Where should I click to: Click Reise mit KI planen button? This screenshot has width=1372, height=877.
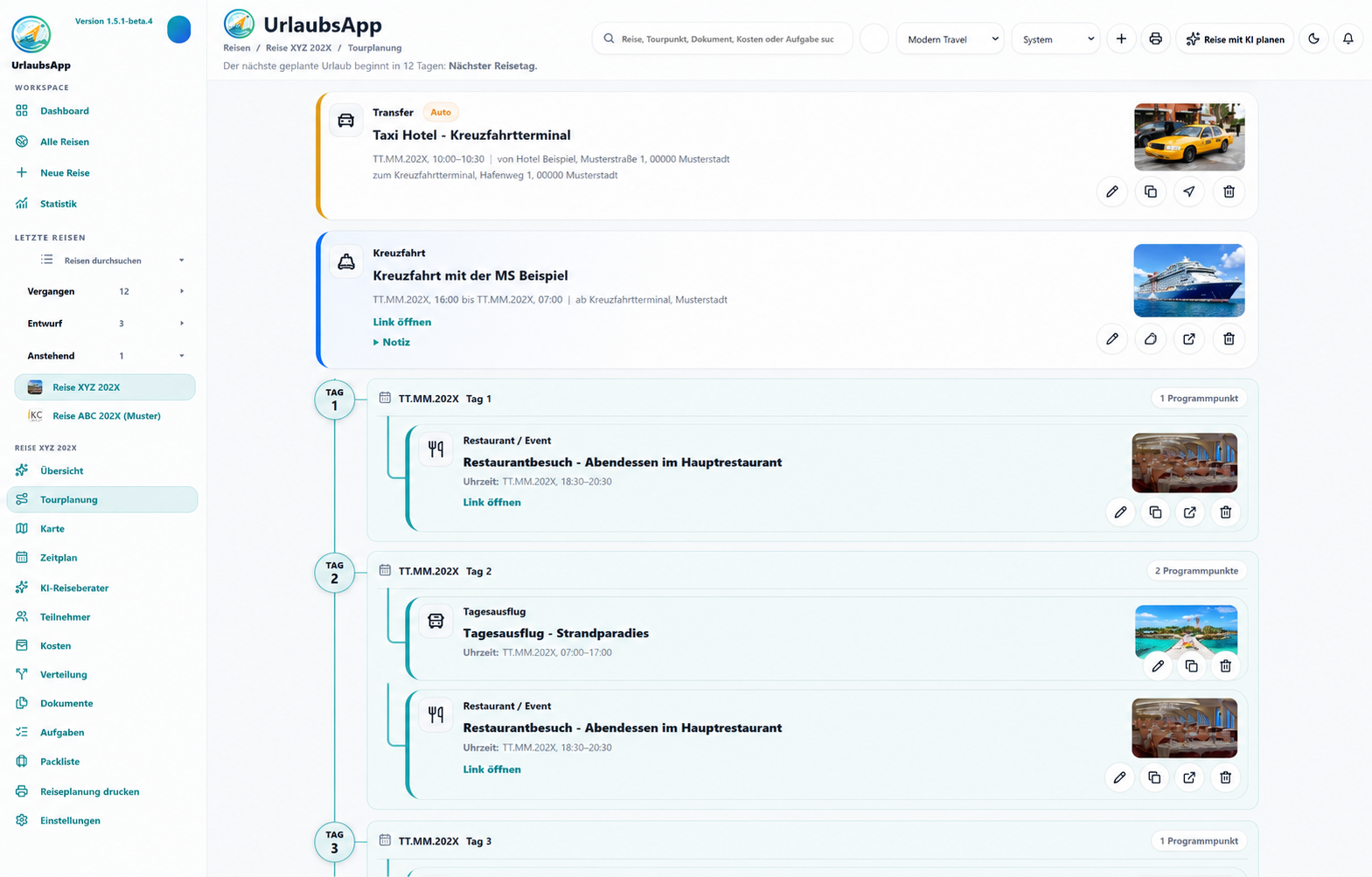tap(1235, 38)
